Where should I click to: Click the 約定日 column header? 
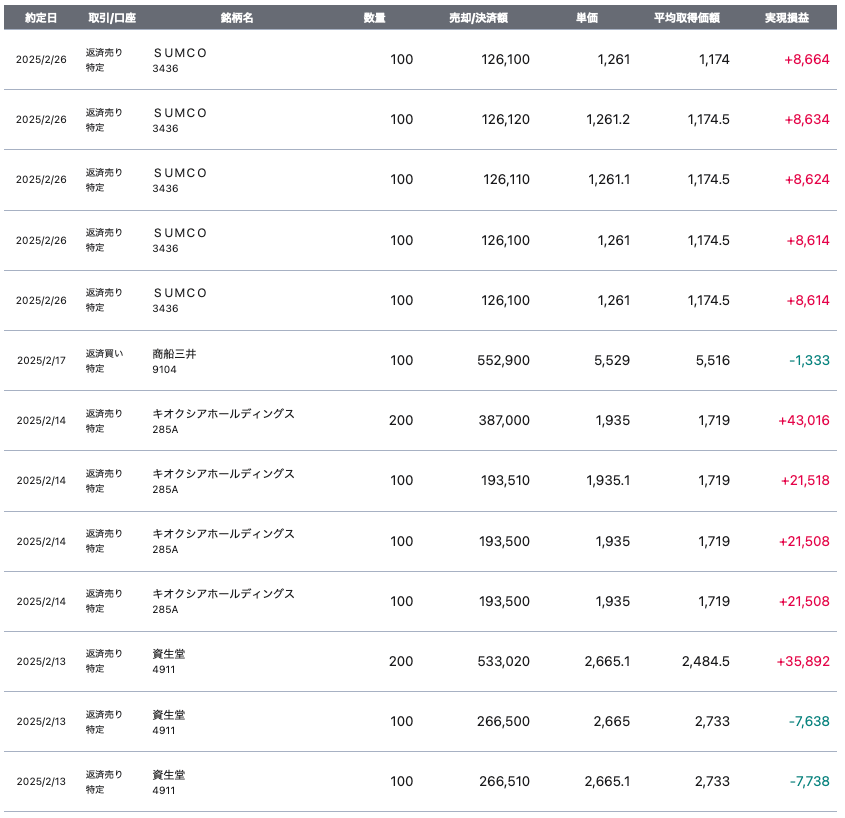pyautogui.click(x=41, y=18)
